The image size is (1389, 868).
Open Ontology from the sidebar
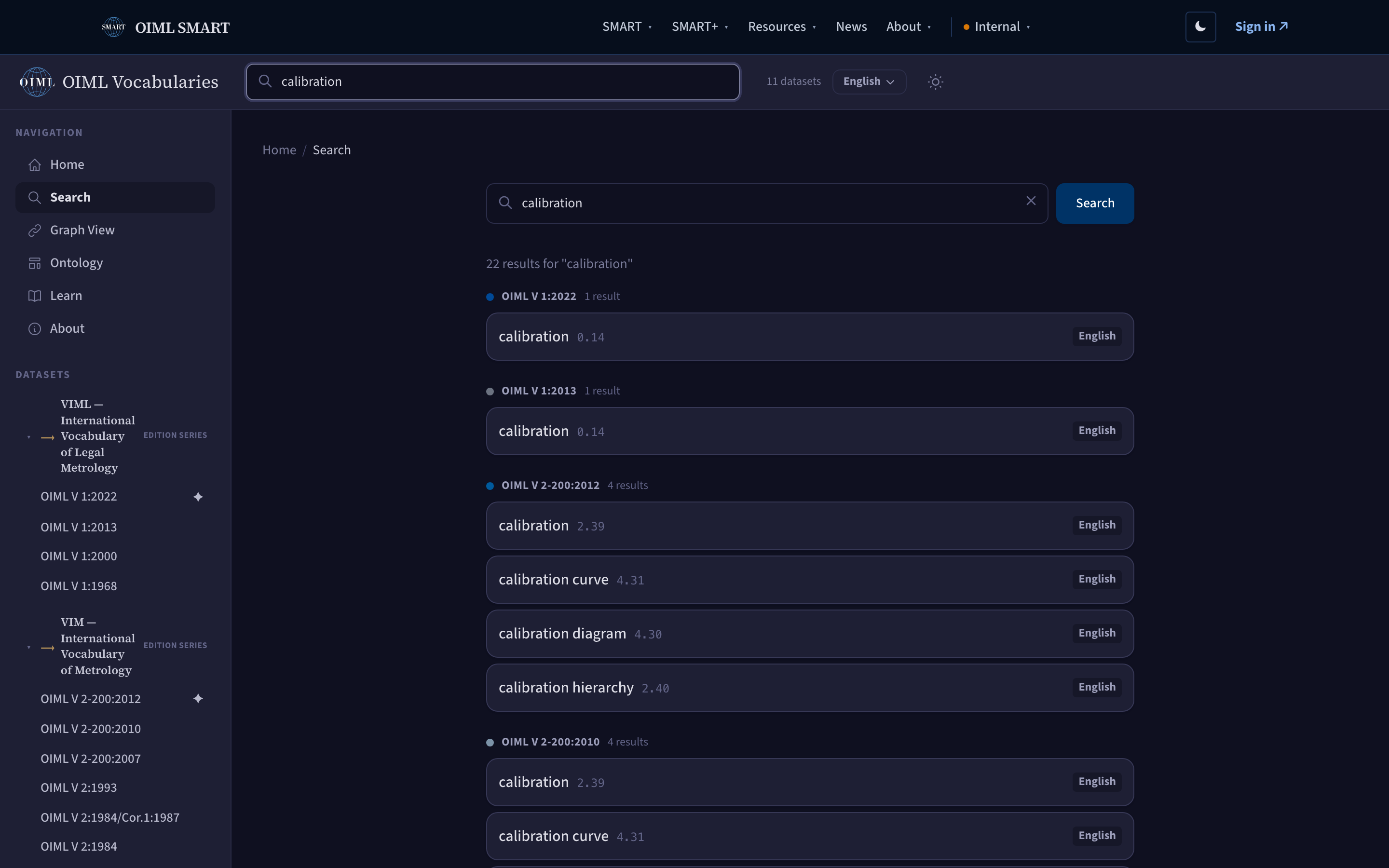(115, 263)
